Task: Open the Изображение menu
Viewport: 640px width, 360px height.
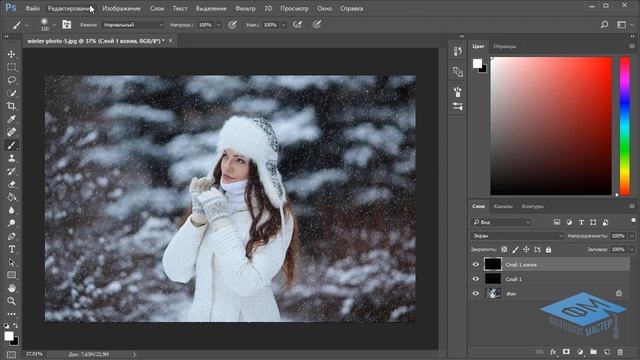Action: [122, 9]
